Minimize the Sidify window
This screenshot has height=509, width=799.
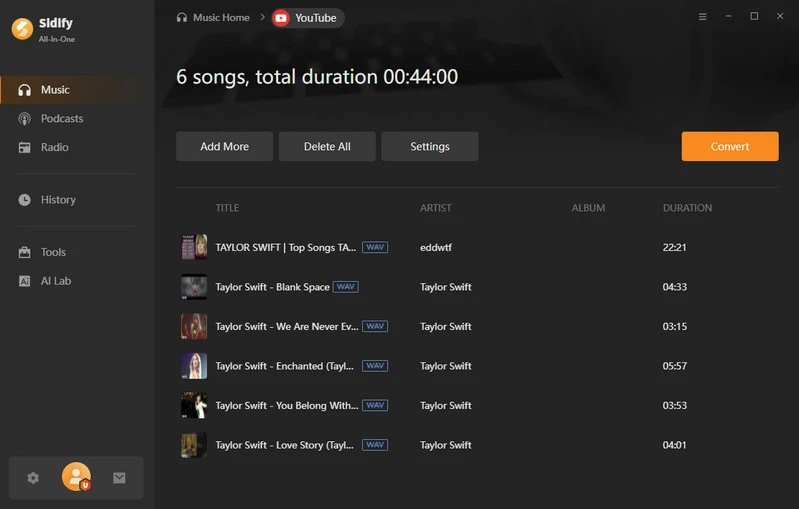click(x=728, y=16)
